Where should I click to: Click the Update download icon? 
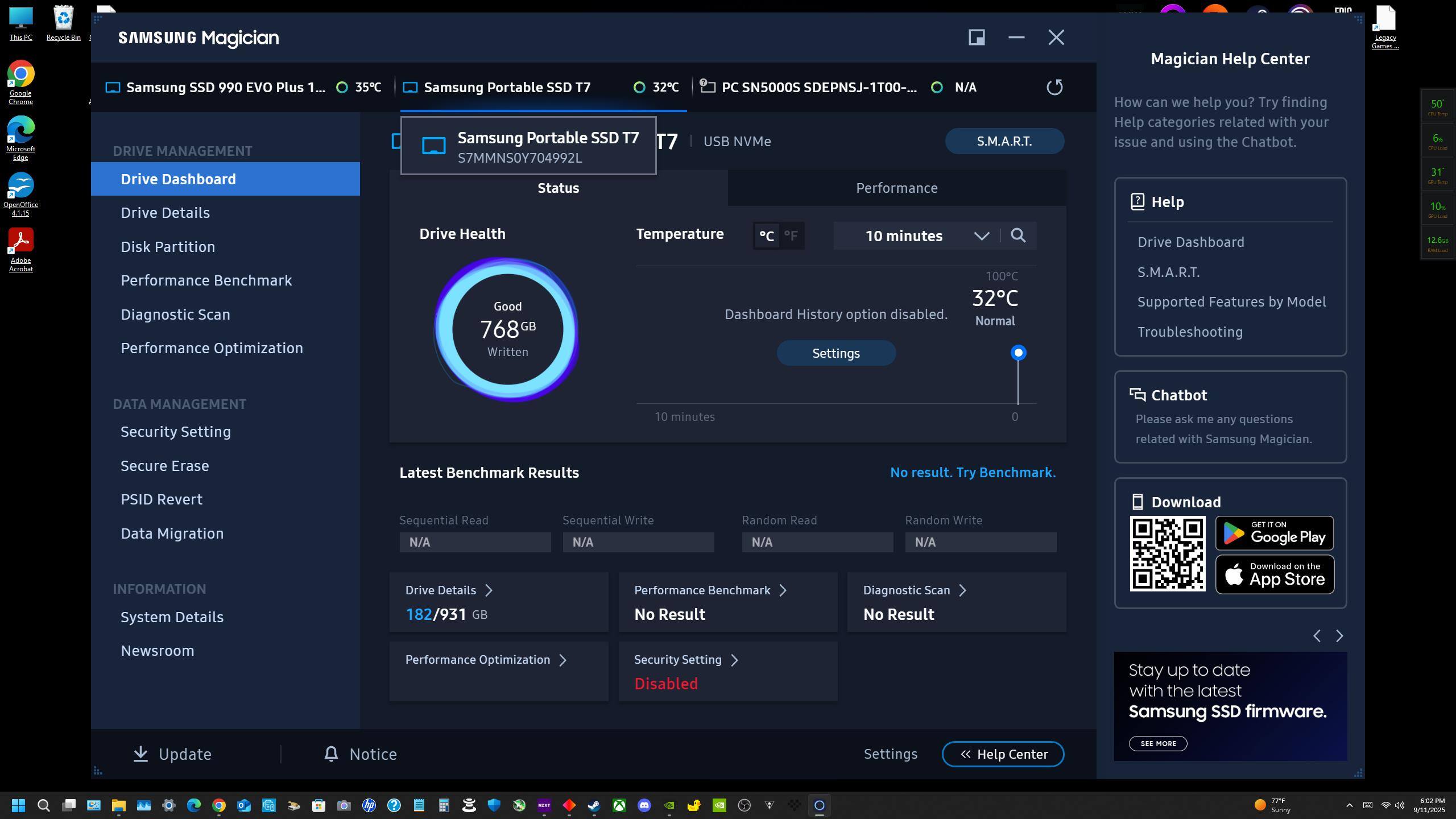tap(140, 754)
